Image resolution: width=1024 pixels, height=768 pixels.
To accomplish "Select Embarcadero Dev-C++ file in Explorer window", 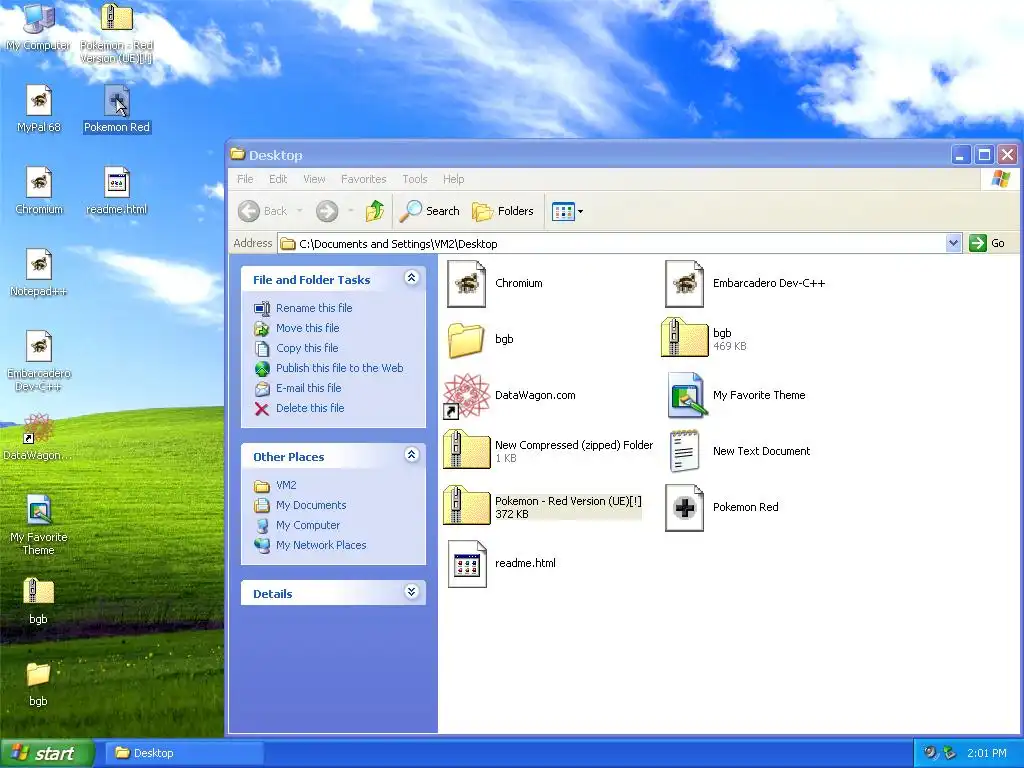I will 744,283.
